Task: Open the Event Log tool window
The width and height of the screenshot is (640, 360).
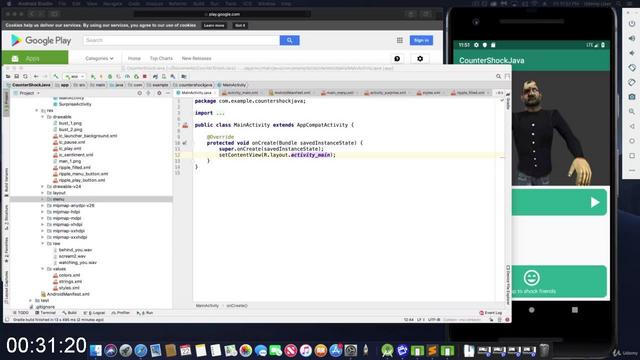Action: 491,313
